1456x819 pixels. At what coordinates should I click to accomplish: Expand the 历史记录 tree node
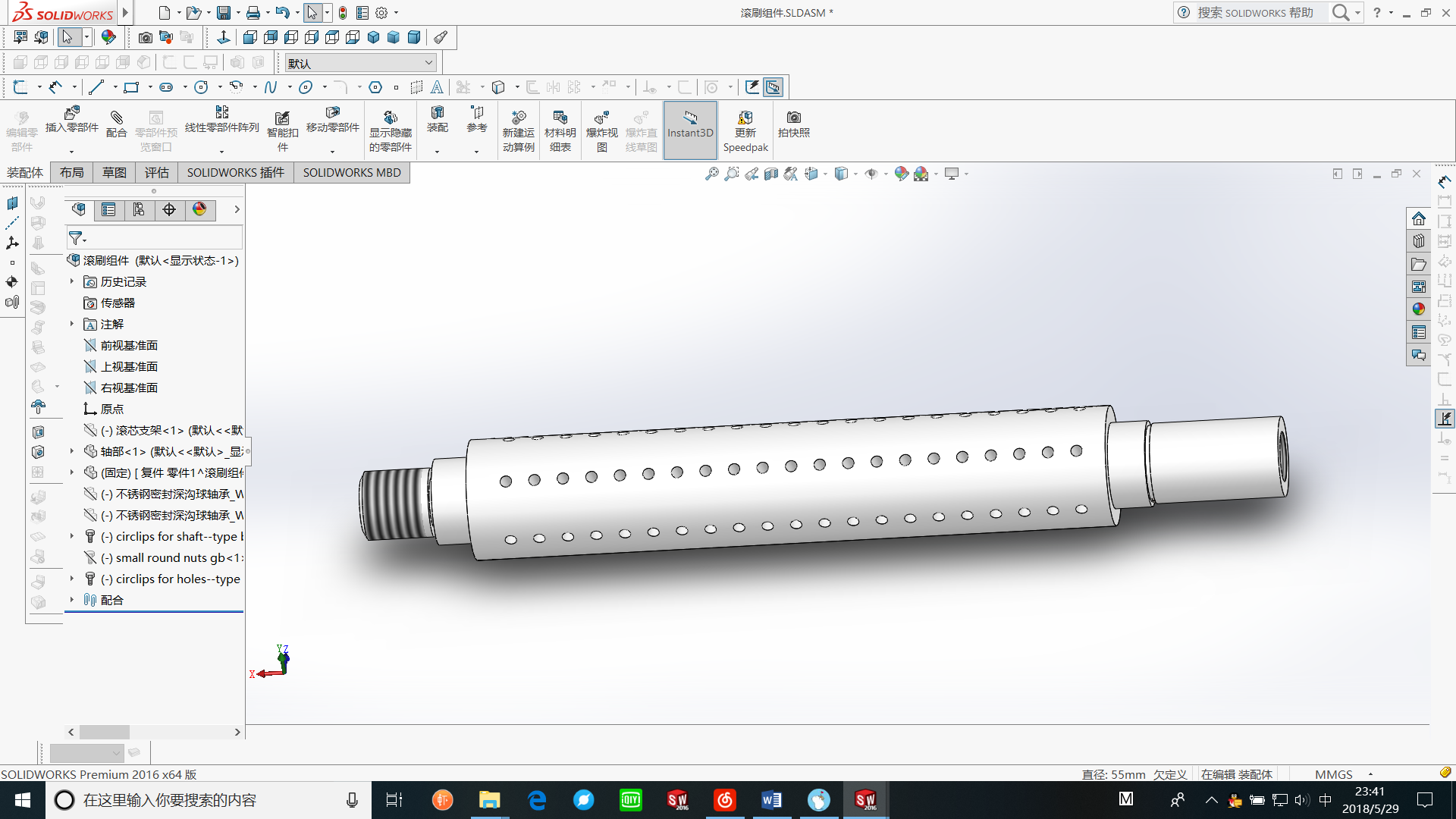[x=72, y=281]
